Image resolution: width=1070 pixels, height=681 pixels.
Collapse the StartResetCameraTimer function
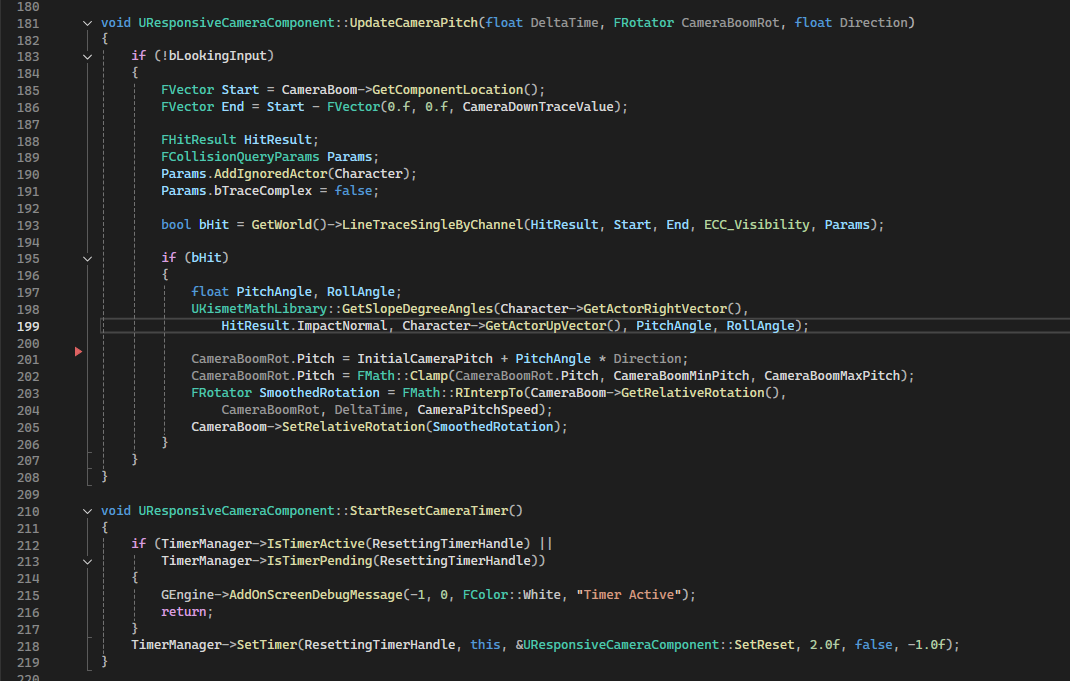(x=88, y=511)
